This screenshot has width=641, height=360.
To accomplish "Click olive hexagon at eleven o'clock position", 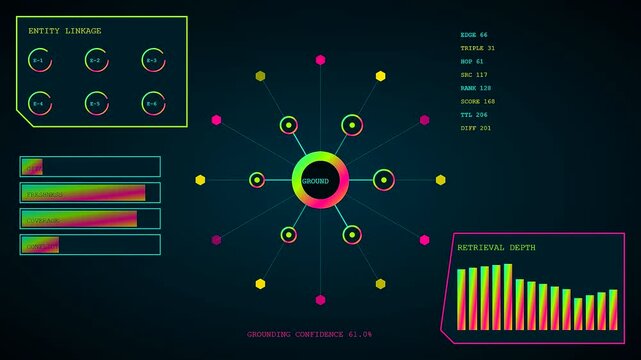I will click(x=260, y=76).
